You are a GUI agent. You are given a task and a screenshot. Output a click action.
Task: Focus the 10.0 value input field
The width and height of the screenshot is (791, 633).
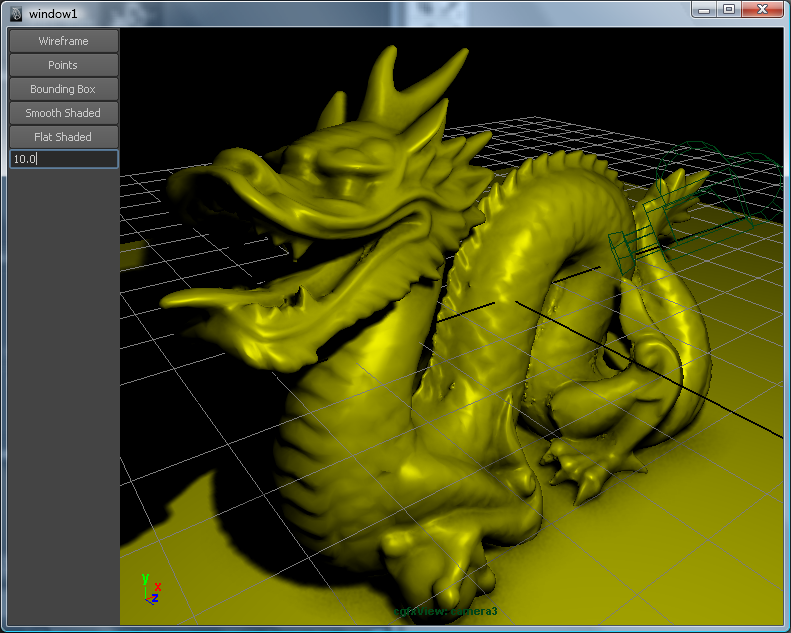[x=64, y=159]
